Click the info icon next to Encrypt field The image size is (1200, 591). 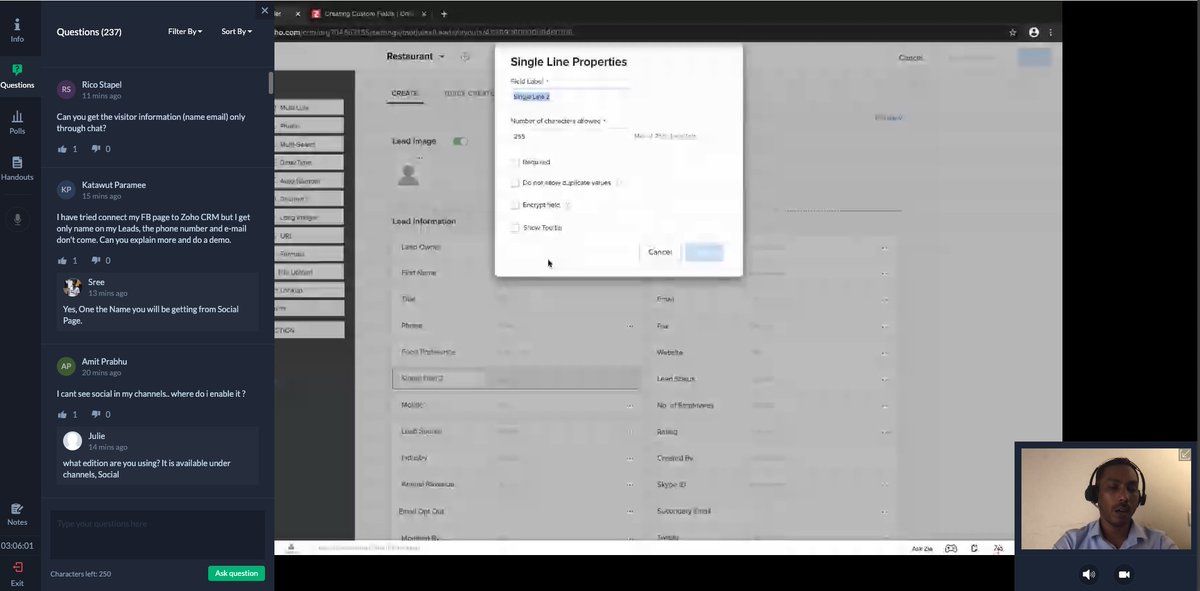click(567, 205)
